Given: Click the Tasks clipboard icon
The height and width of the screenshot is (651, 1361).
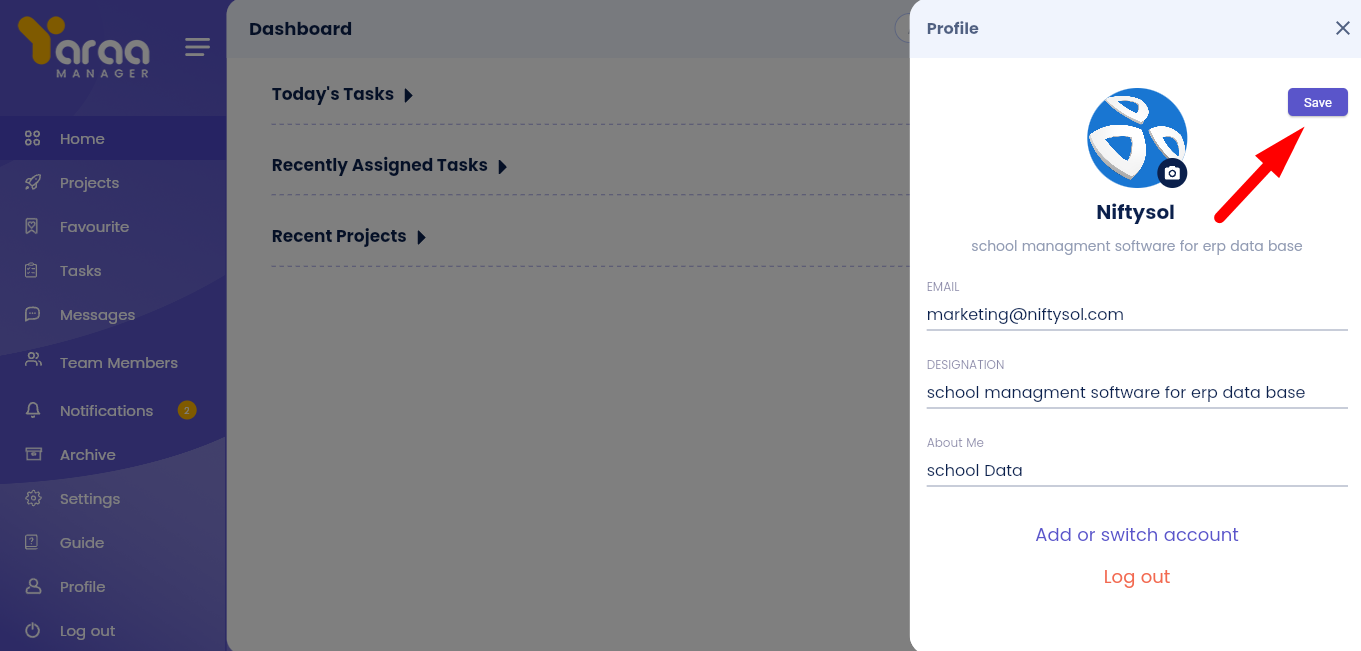Looking at the screenshot, I should tap(33, 271).
